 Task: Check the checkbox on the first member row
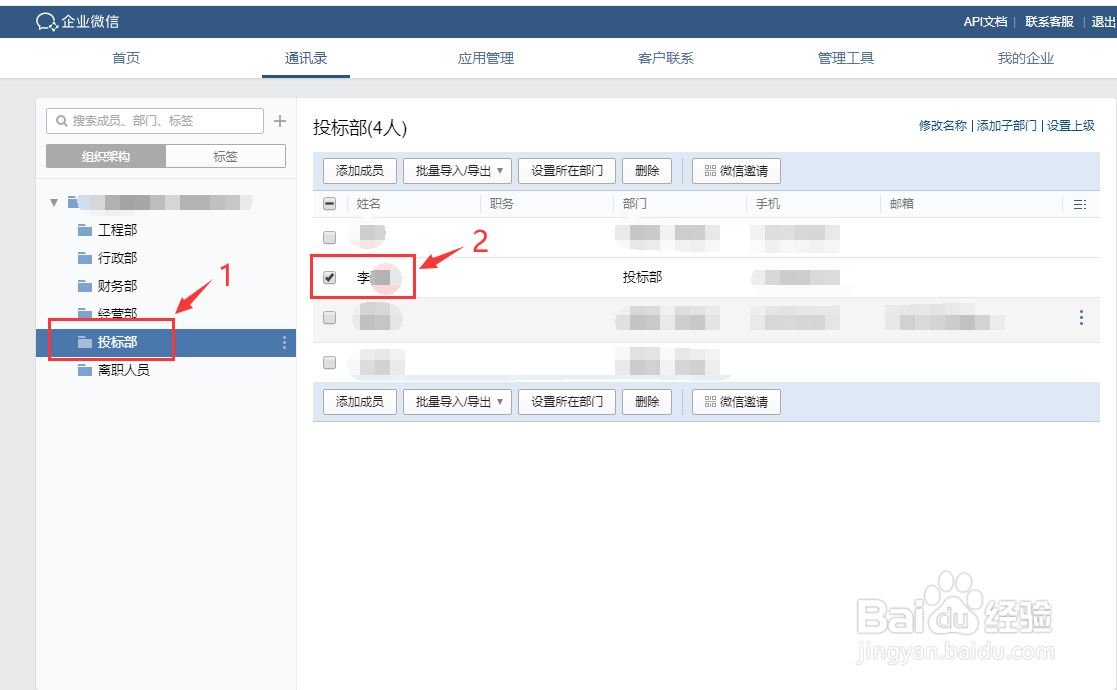tap(329, 237)
